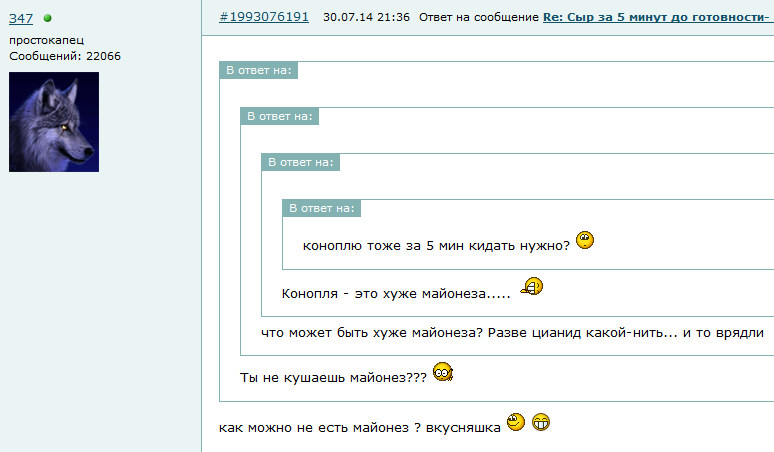The image size is (774, 452).
Task: Click the grinning teeth smiley at bottom
Action: pyautogui.click(x=541, y=422)
